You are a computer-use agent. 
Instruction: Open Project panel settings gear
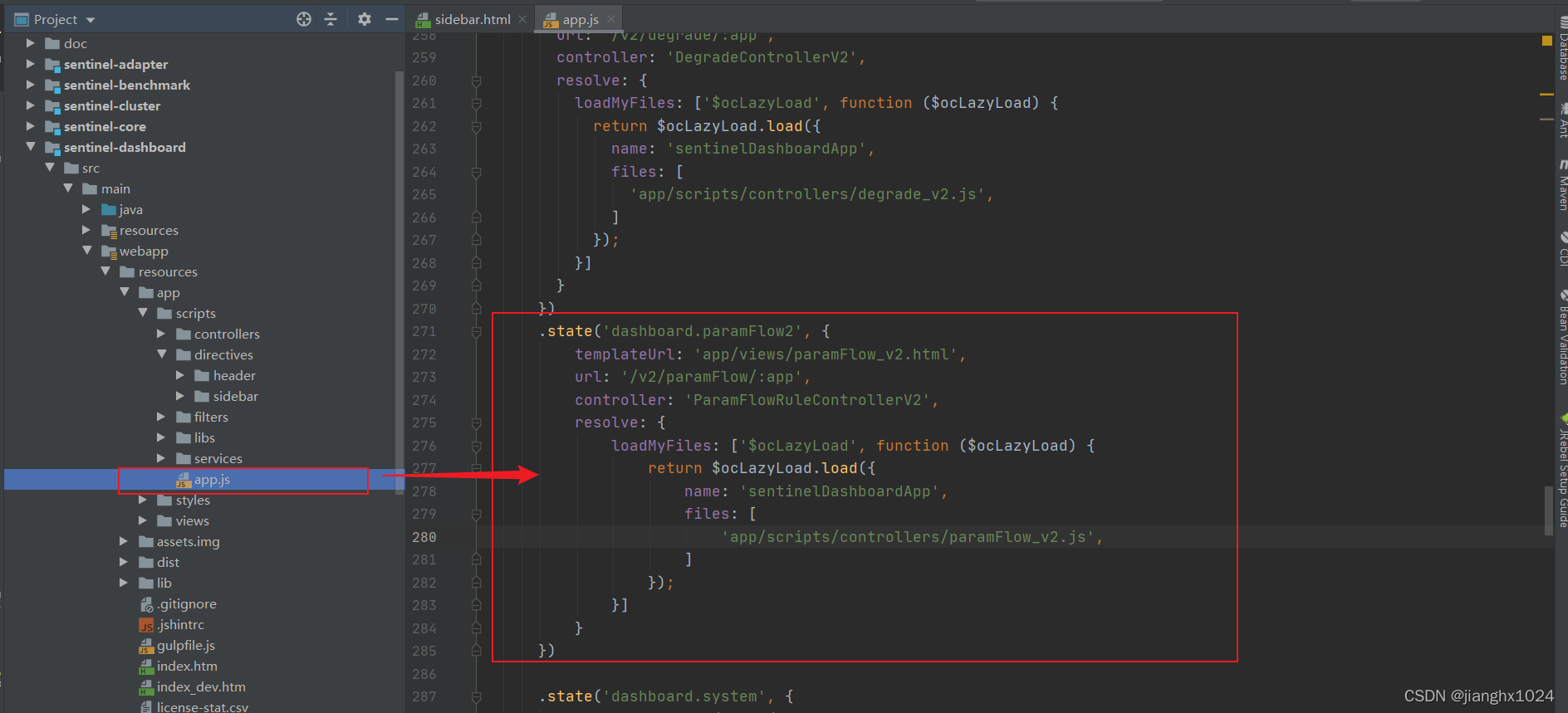pyautogui.click(x=364, y=19)
